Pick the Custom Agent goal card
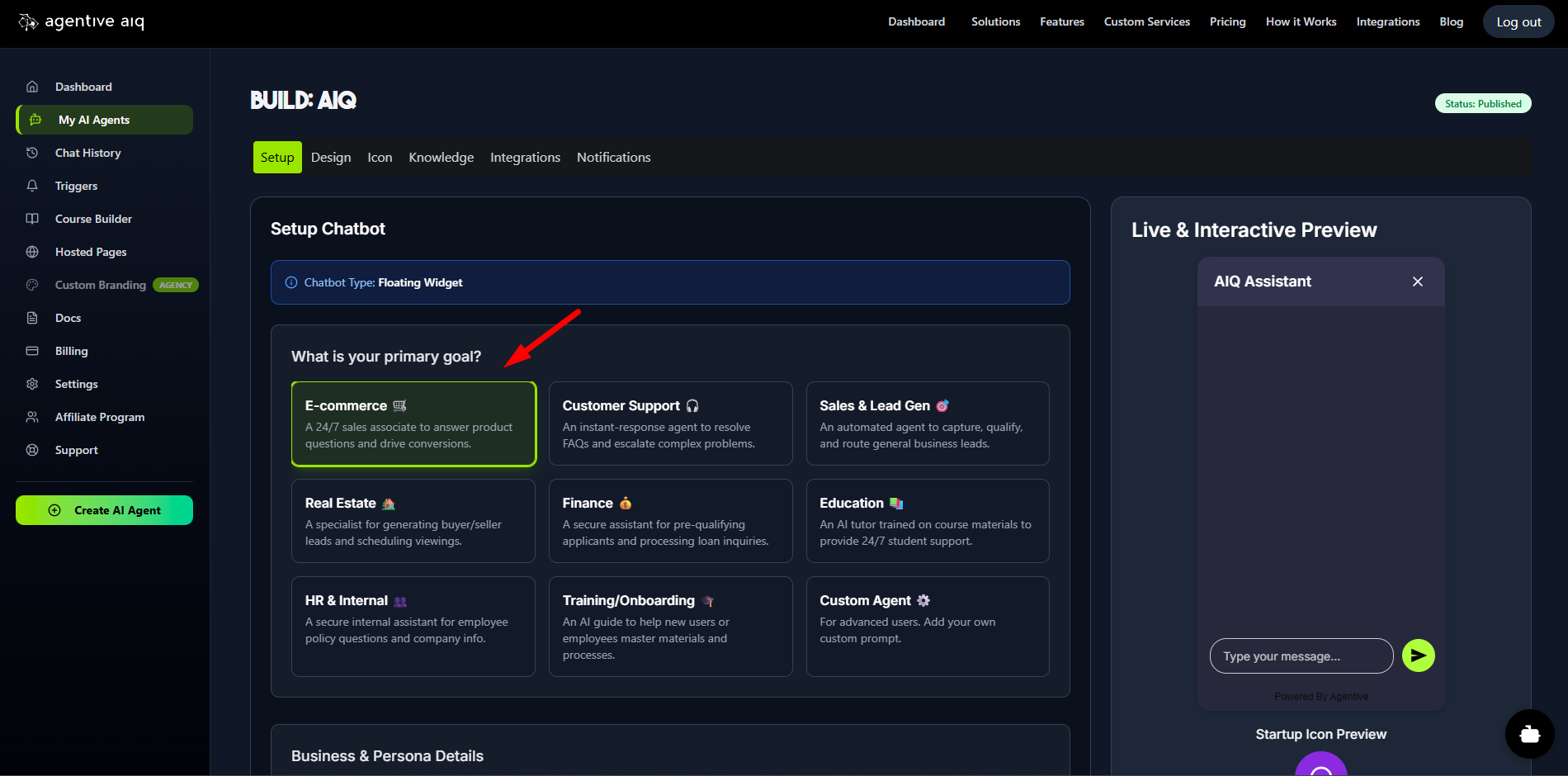 pyautogui.click(x=927, y=626)
